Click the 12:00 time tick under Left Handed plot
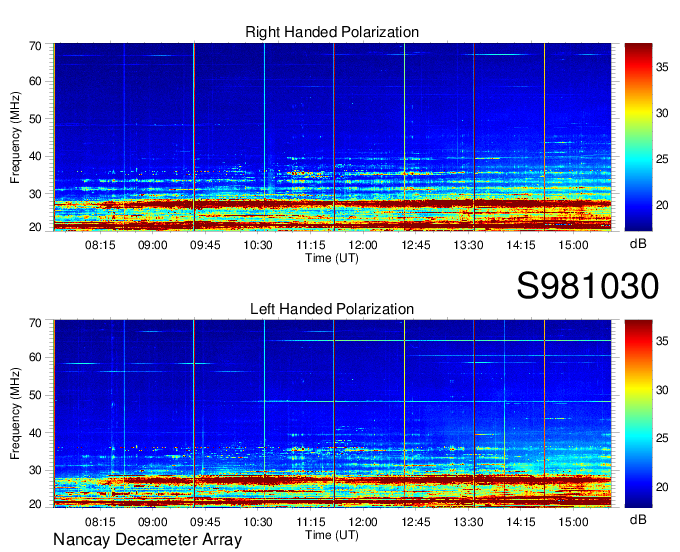 [x=363, y=522]
